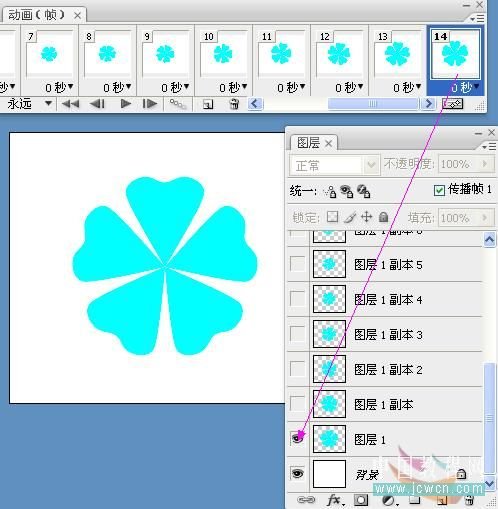Close the 图层 tab
Screen dimensions: 498x509
click(x=329, y=144)
